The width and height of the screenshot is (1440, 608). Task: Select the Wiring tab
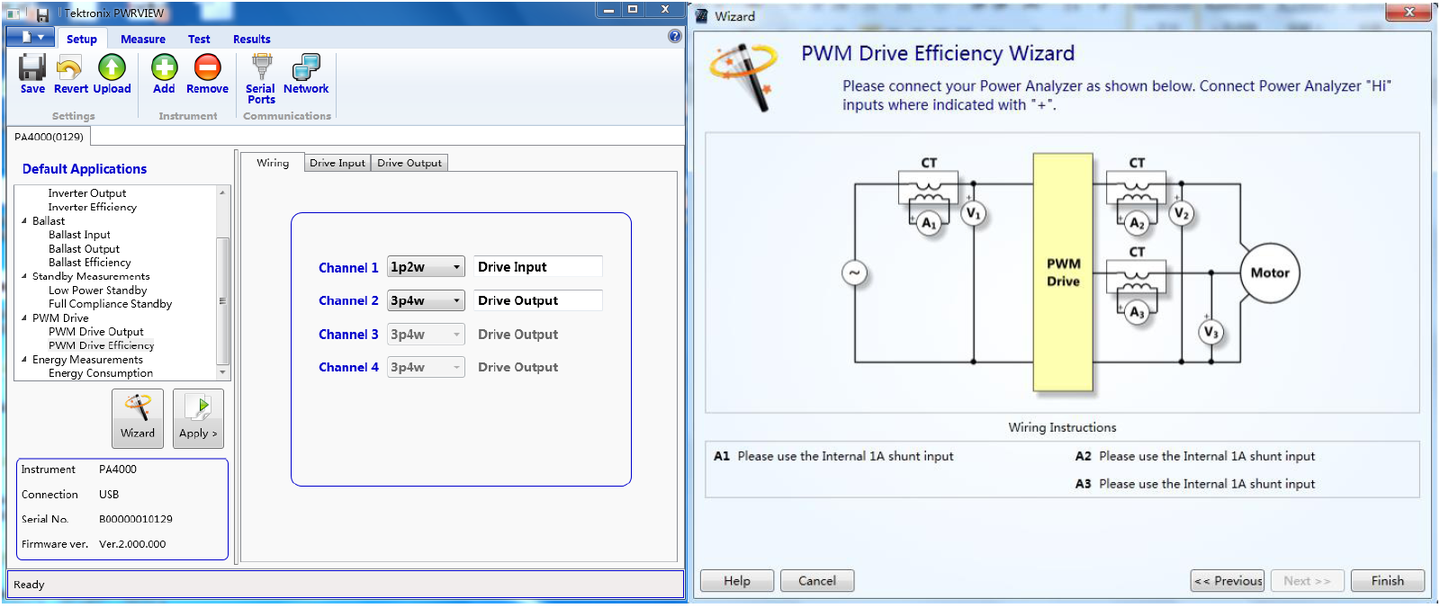pyautogui.click(x=272, y=163)
